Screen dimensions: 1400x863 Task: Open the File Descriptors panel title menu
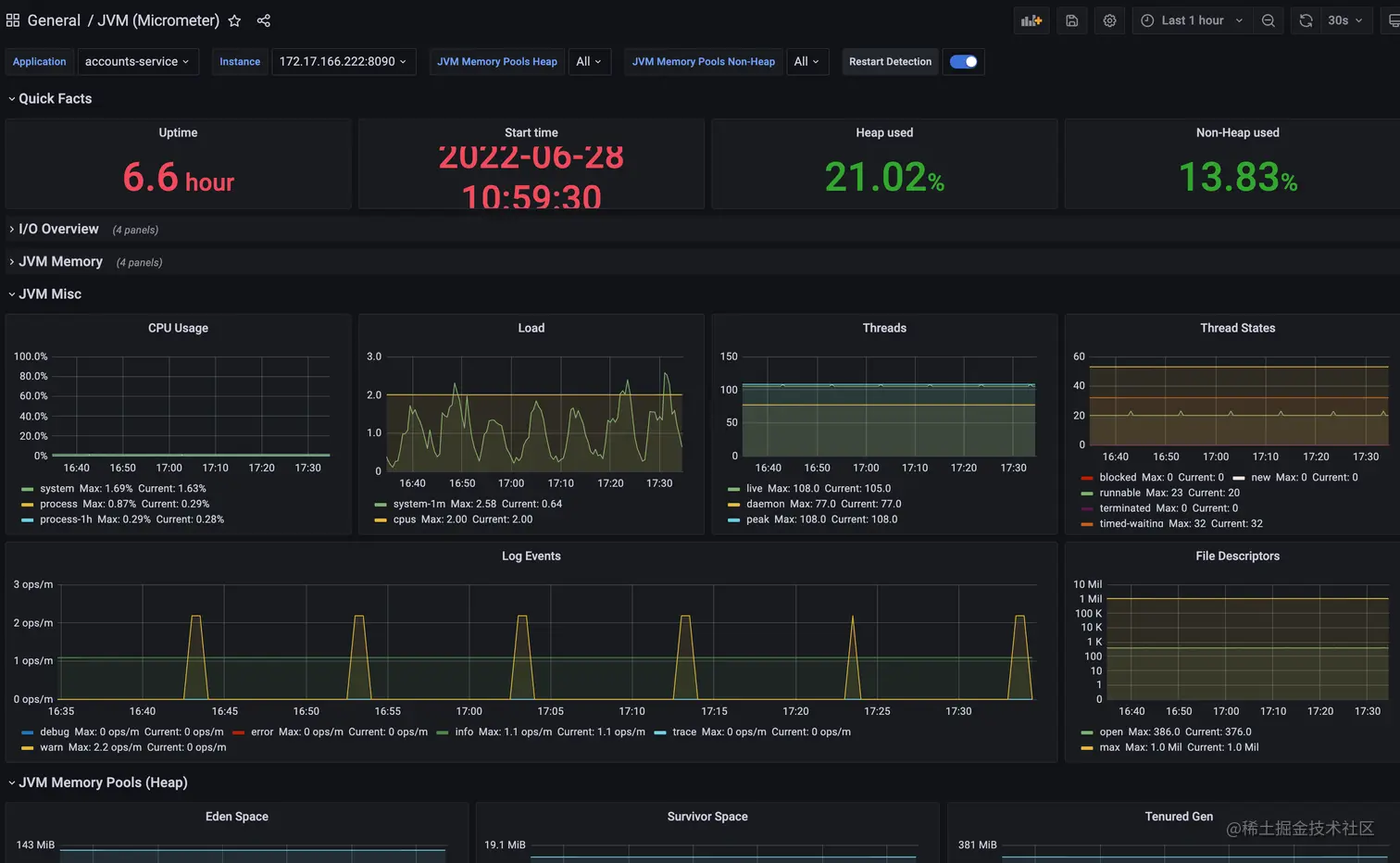[x=1238, y=556]
